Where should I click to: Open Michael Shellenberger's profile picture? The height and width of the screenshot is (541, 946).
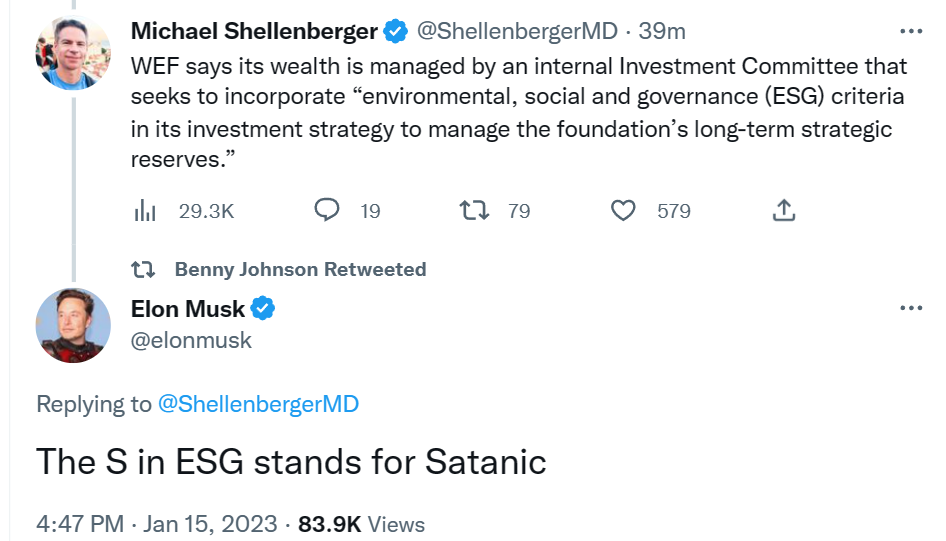click(73, 52)
